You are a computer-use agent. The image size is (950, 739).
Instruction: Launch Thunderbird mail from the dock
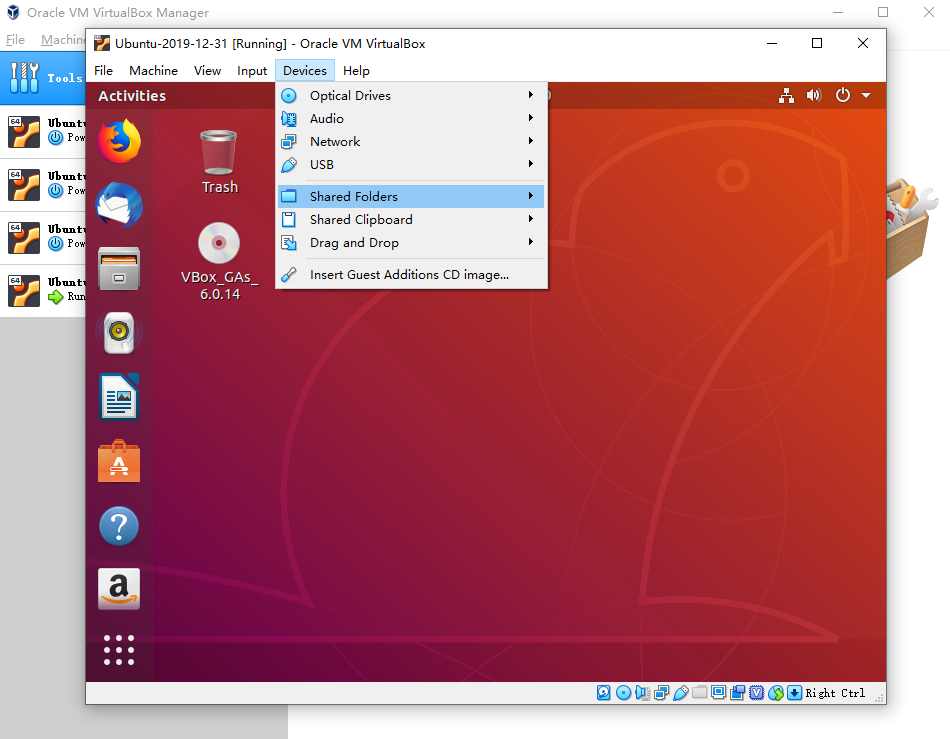pos(119,205)
